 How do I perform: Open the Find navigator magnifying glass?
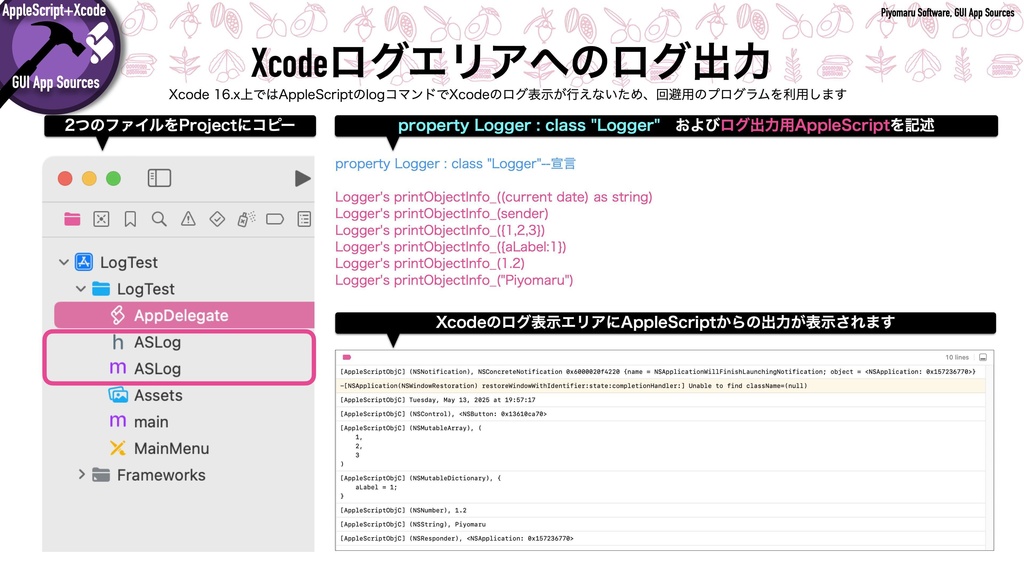(158, 218)
